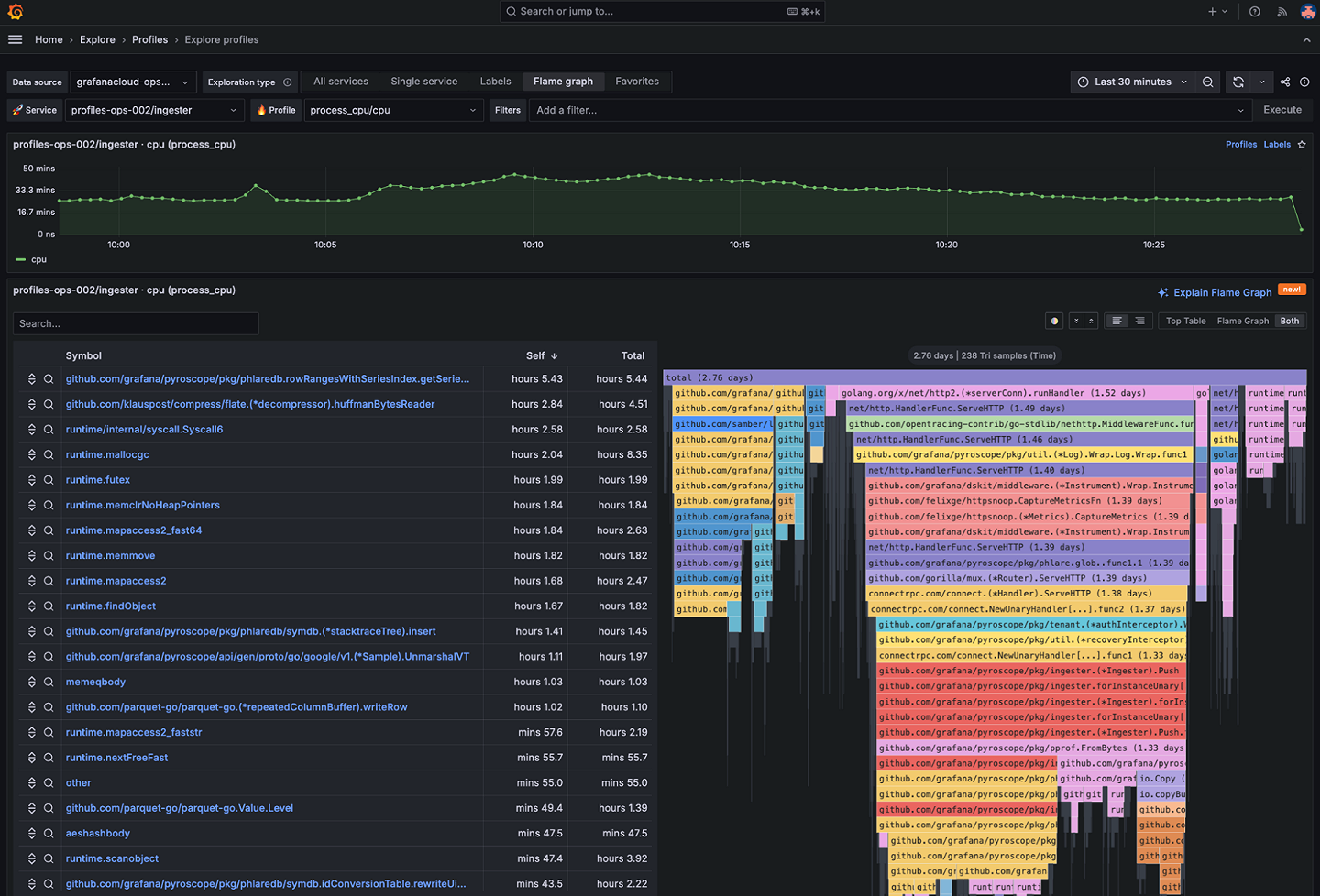Zoom out the time range
Viewport: 1320px width, 896px height.
click(x=1207, y=82)
